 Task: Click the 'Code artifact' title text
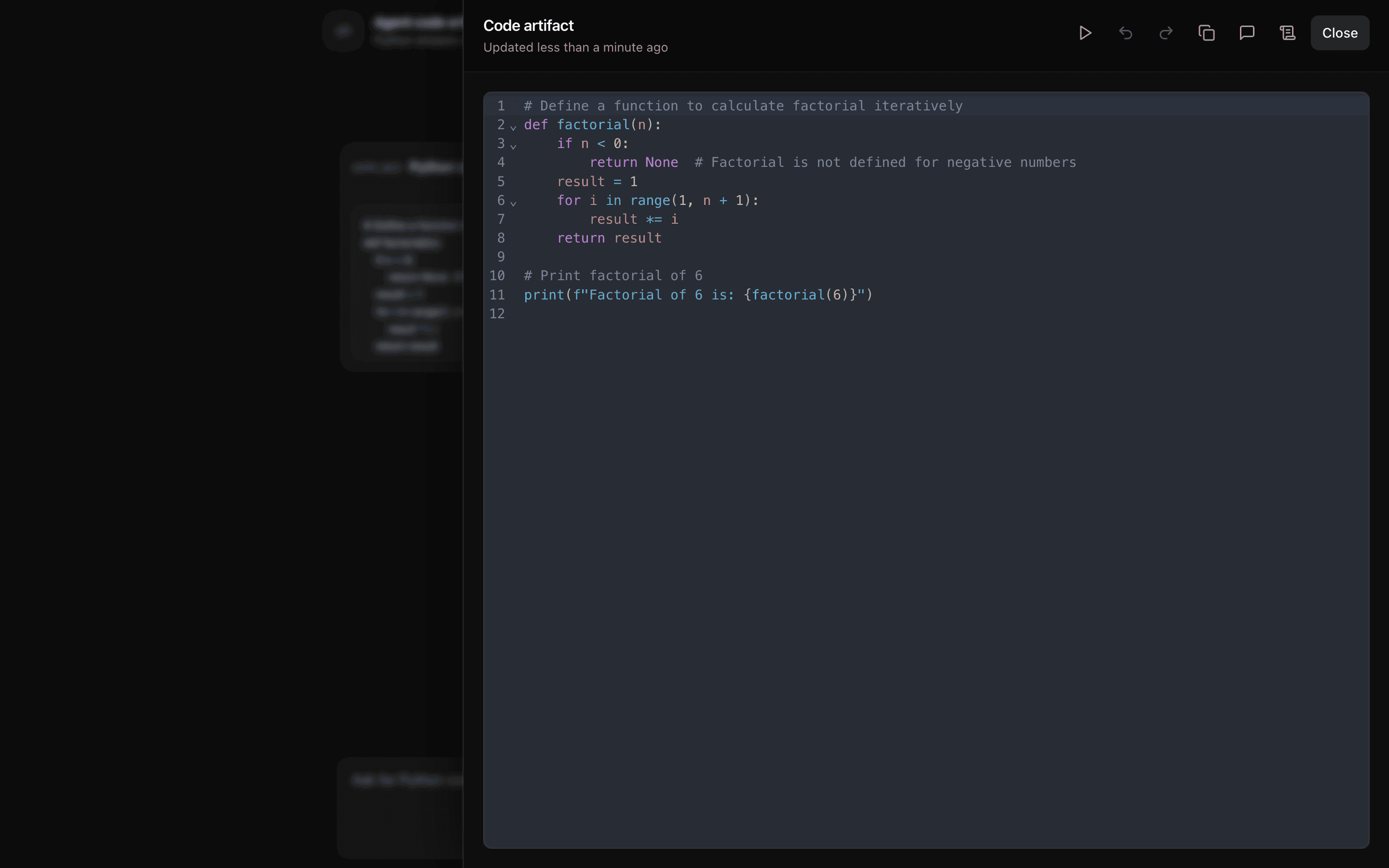(528, 25)
